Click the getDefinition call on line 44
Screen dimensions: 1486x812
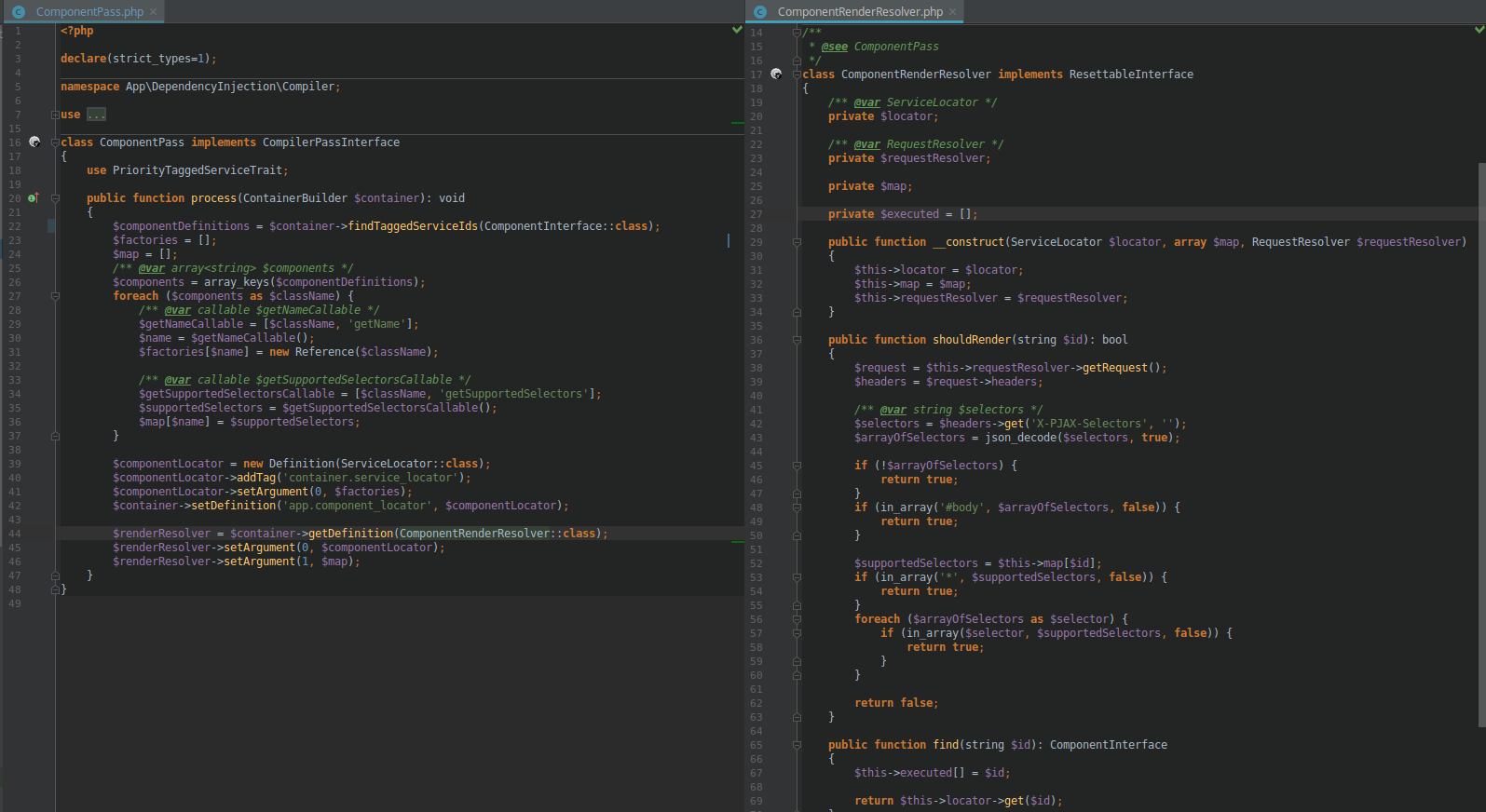click(350, 534)
